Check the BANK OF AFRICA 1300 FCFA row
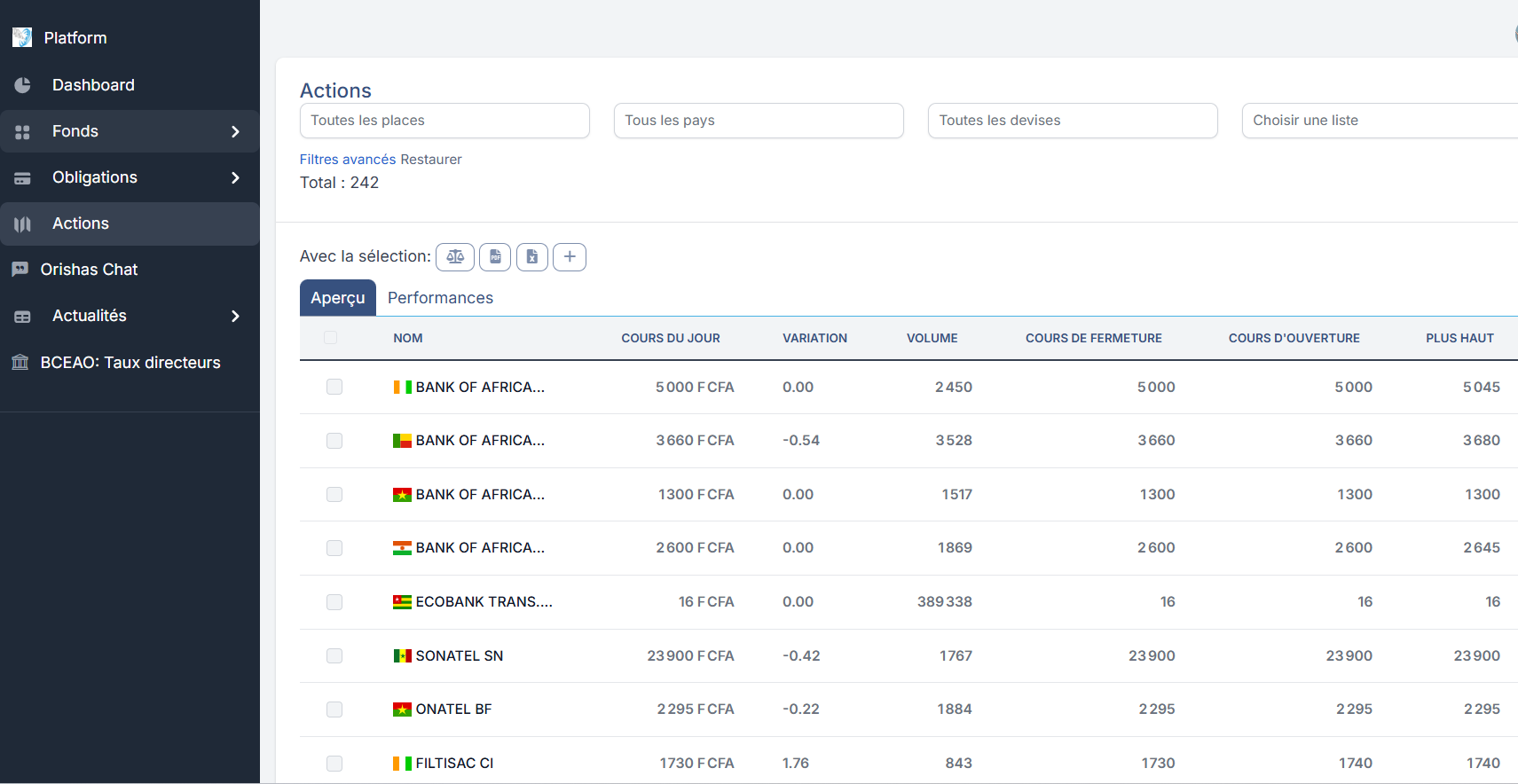This screenshot has width=1518, height=784. tap(334, 494)
